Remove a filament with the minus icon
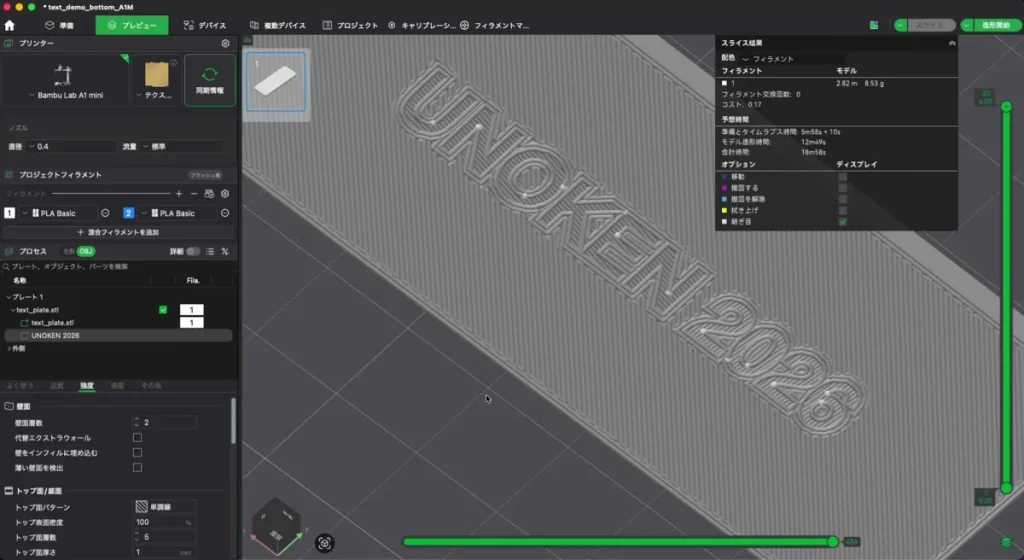1024x560 pixels. pos(194,194)
